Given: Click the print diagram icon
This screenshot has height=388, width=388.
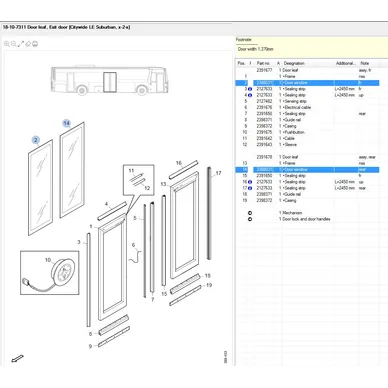Looking at the screenshot, I should click(x=35, y=44).
